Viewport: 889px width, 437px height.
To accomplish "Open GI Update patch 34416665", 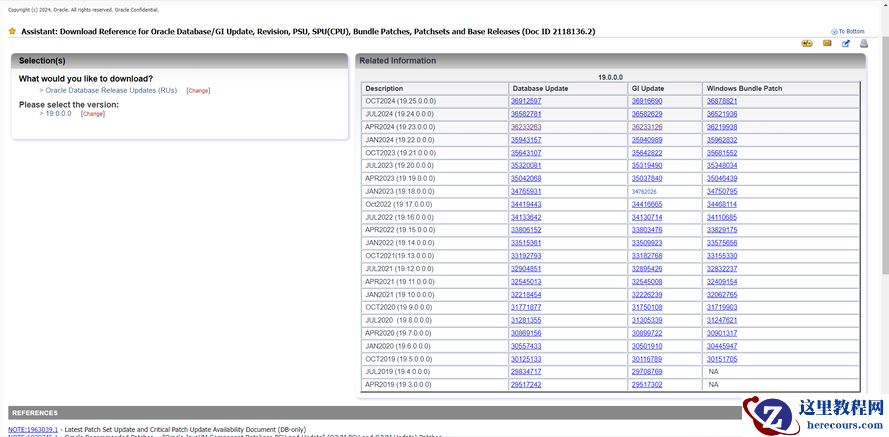I will pos(647,204).
